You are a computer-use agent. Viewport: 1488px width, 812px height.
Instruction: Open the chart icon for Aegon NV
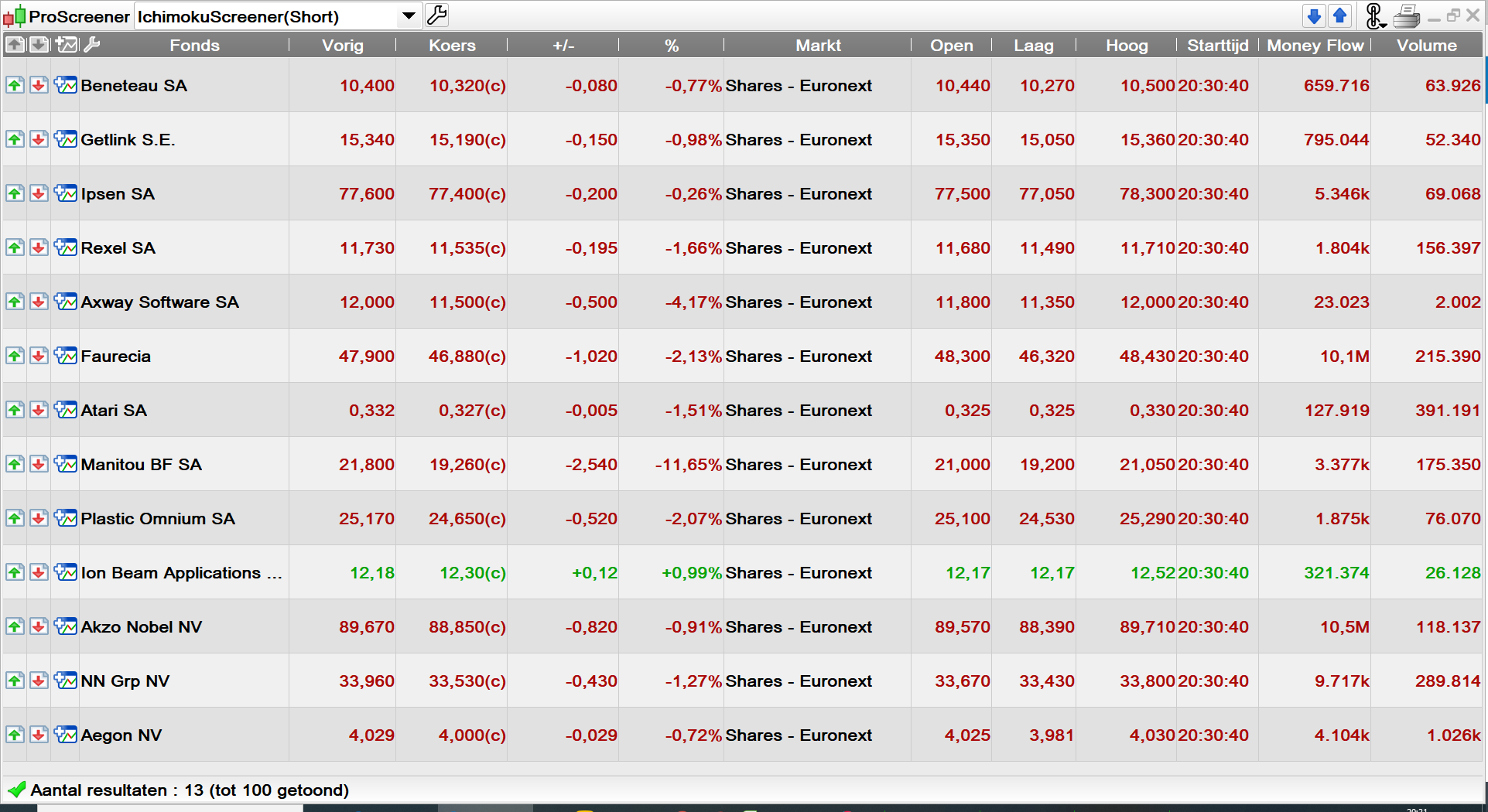tap(67, 735)
